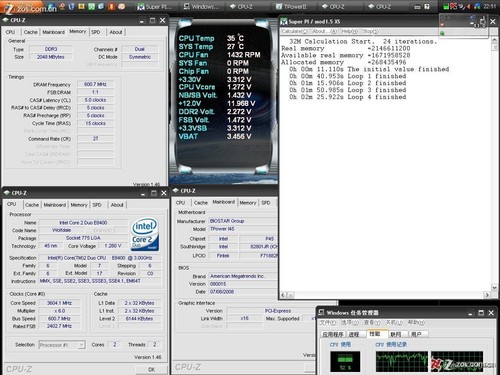This screenshot has width=500, height=375.
Task: Click the help question mark icon on the taskbar
Action: click(x=427, y=7)
